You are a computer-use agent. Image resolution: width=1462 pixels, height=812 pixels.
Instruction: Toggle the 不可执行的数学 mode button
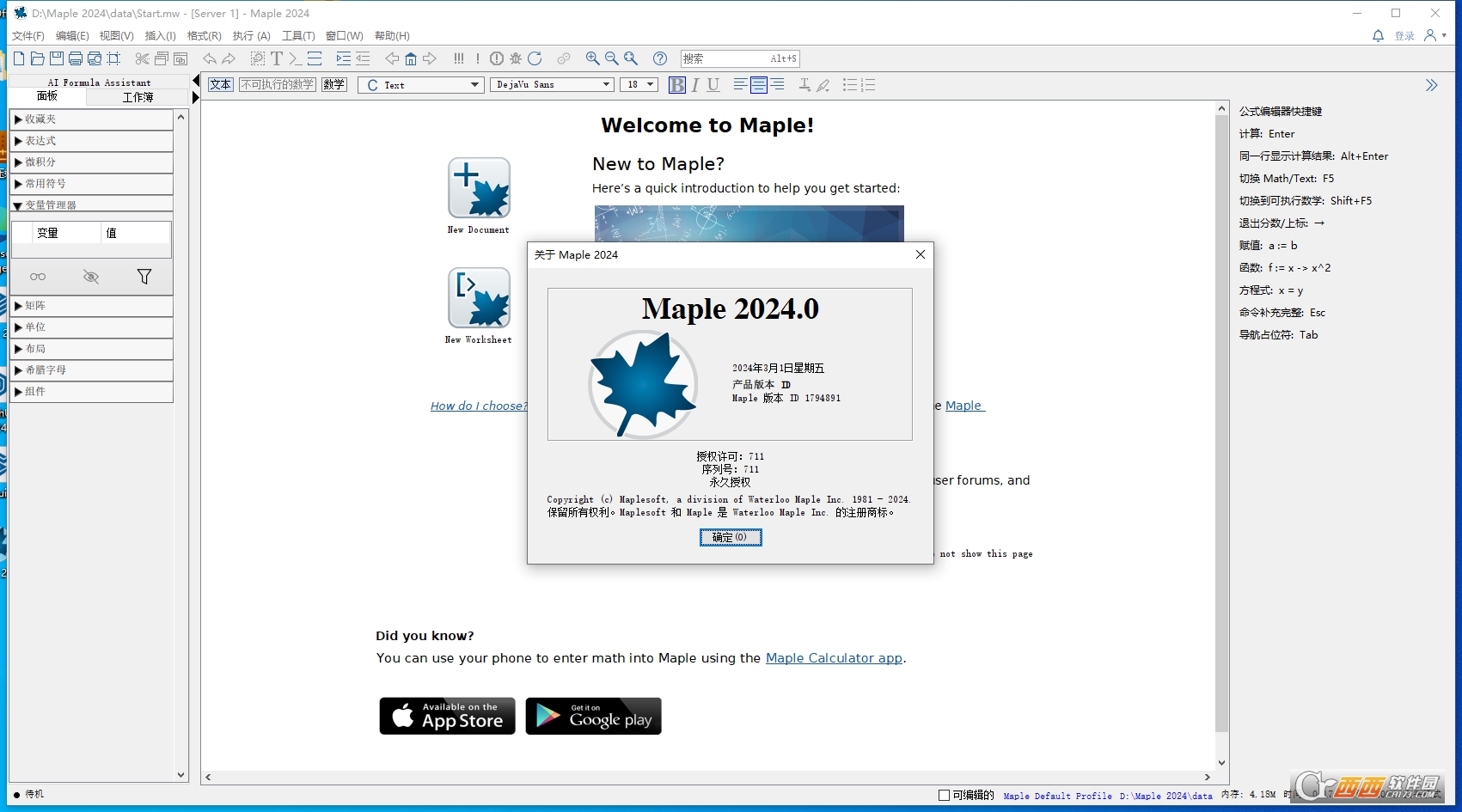[x=278, y=84]
